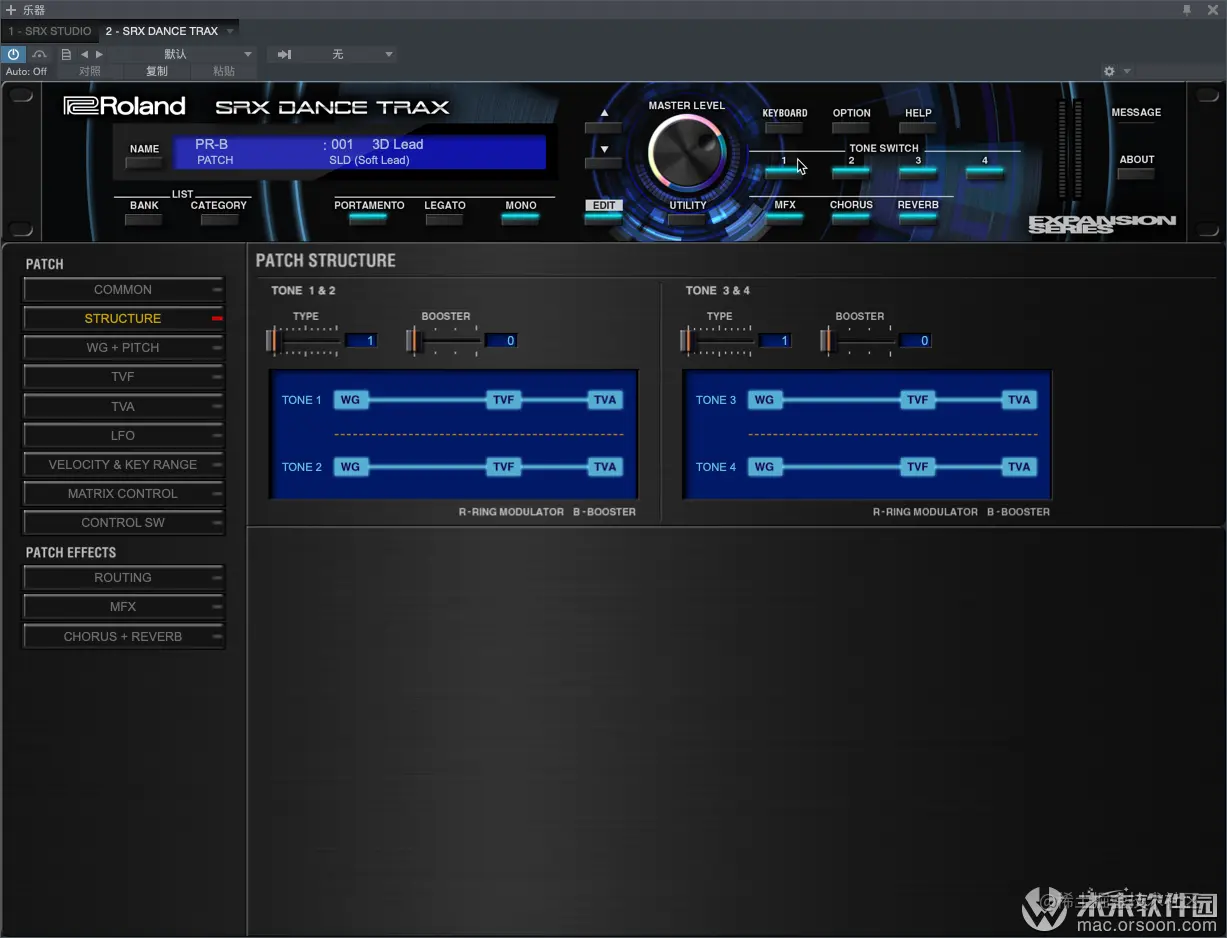Click the TVF block of TONE 2
Viewport: 1227px width, 938px height.
click(503, 467)
